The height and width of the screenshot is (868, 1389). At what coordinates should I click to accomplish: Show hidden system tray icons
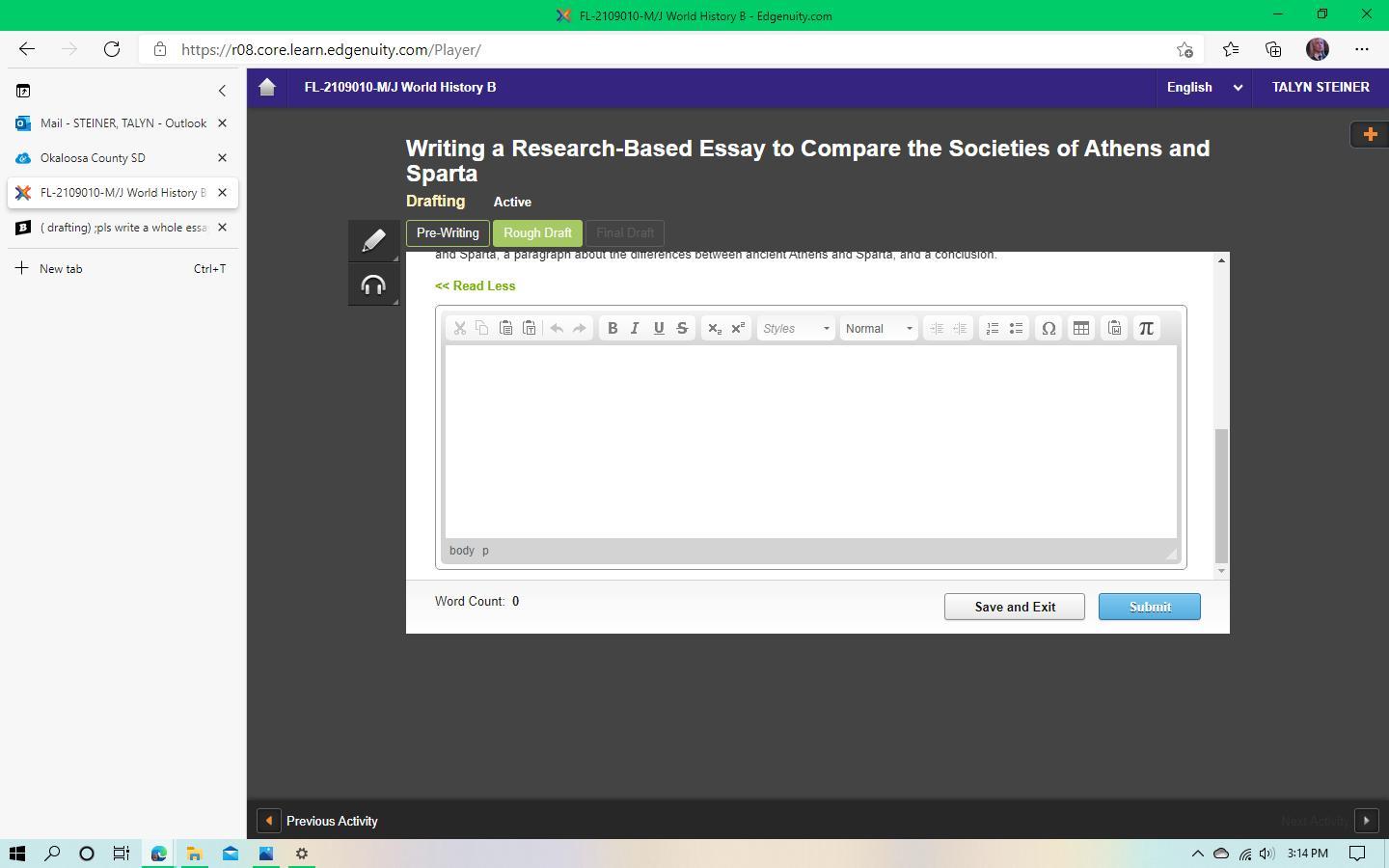[x=1197, y=854]
